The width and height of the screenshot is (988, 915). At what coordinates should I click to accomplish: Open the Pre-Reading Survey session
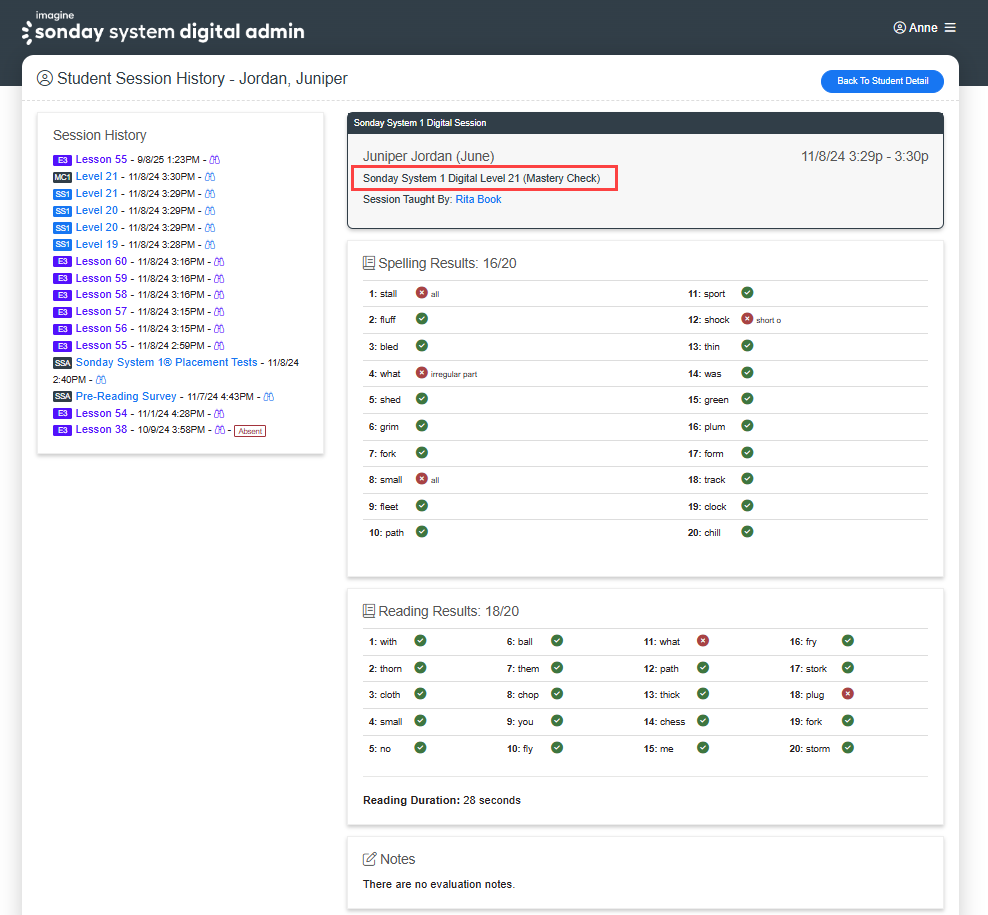[126, 397]
